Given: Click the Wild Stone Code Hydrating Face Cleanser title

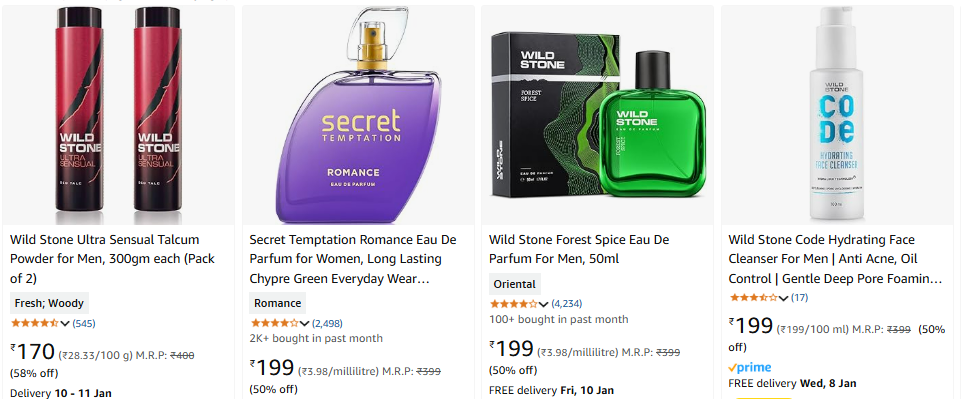Looking at the screenshot, I should point(835,259).
